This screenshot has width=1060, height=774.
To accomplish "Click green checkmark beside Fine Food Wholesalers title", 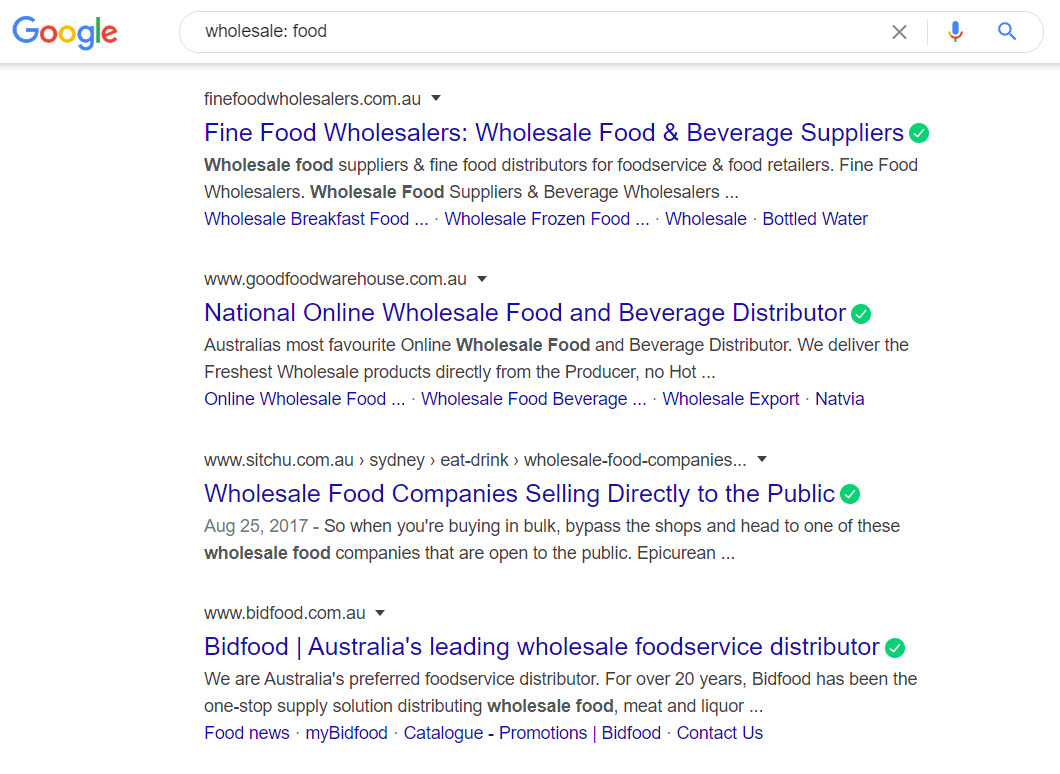I will pyautogui.click(x=919, y=133).
